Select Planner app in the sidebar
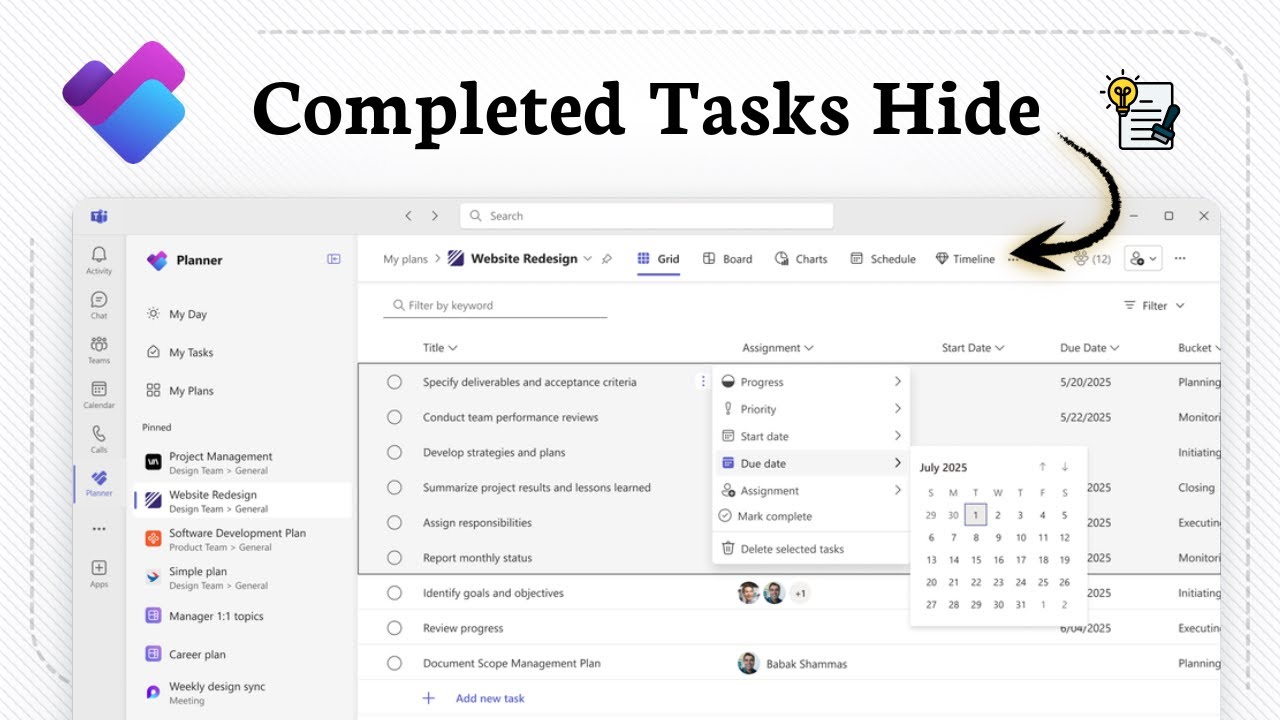Viewport: 1280px width, 720px height. click(x=99, y=483)
